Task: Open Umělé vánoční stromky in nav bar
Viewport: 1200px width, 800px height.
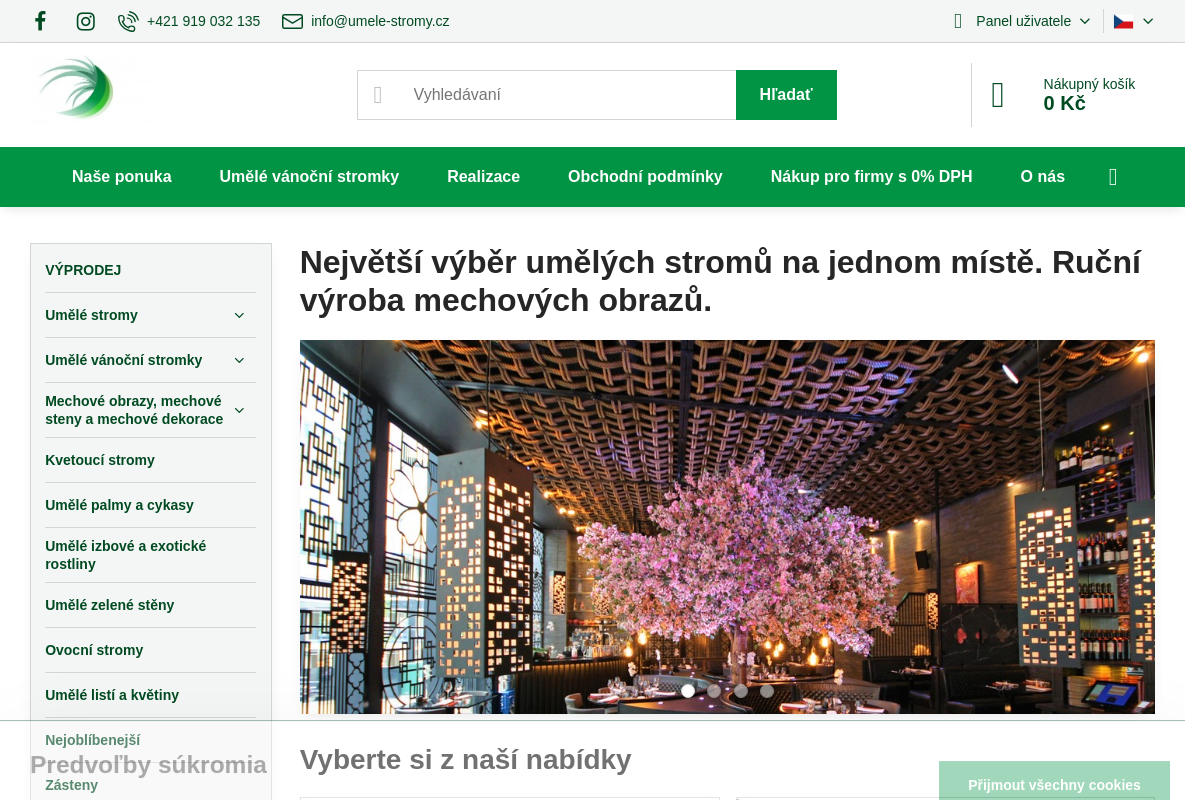Action: [x=309, y=177]
